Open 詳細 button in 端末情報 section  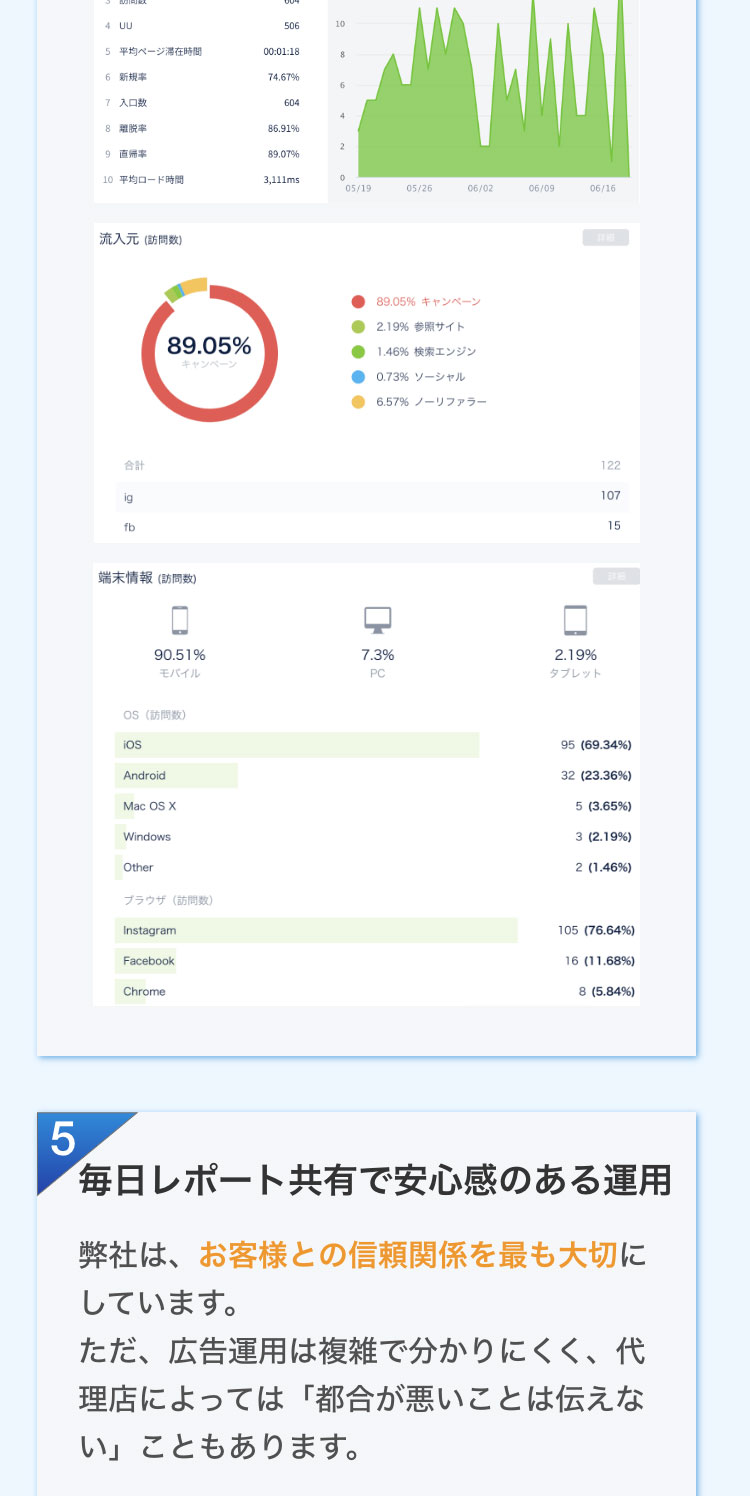tap(616, 576)
